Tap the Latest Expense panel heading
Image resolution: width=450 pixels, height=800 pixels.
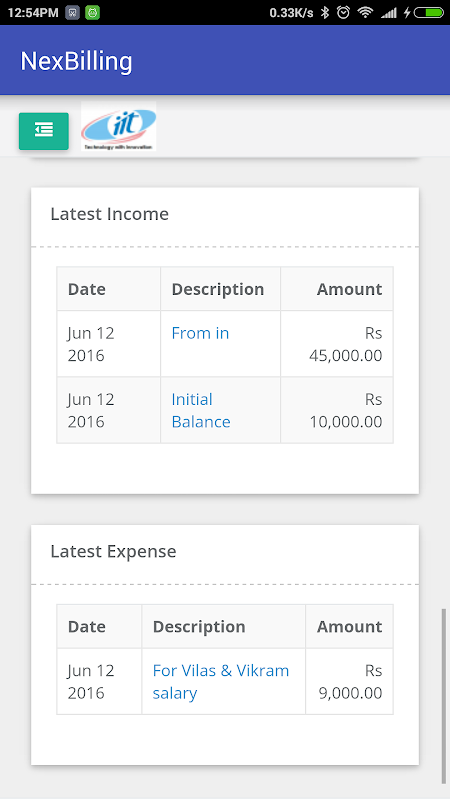(x=113, y=551)
